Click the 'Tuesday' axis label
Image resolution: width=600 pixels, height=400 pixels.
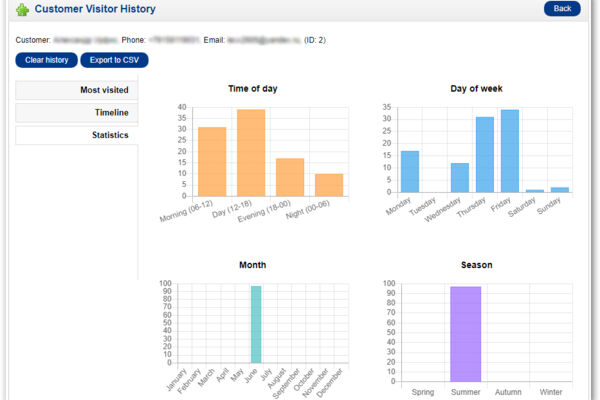click(x=422, y=206)
